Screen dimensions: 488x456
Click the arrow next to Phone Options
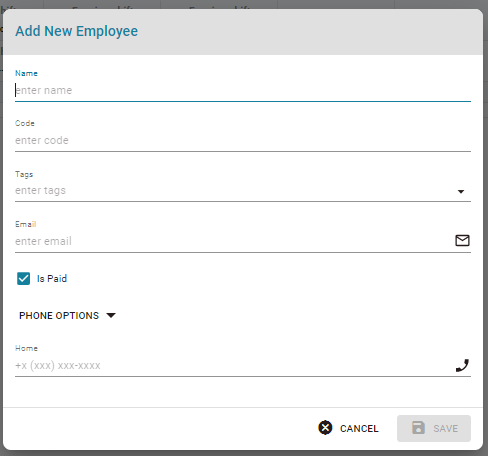[111, 315]
